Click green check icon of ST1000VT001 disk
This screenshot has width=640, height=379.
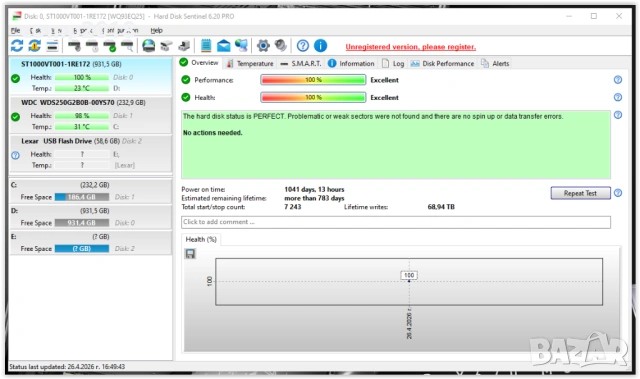coord(16,78)
